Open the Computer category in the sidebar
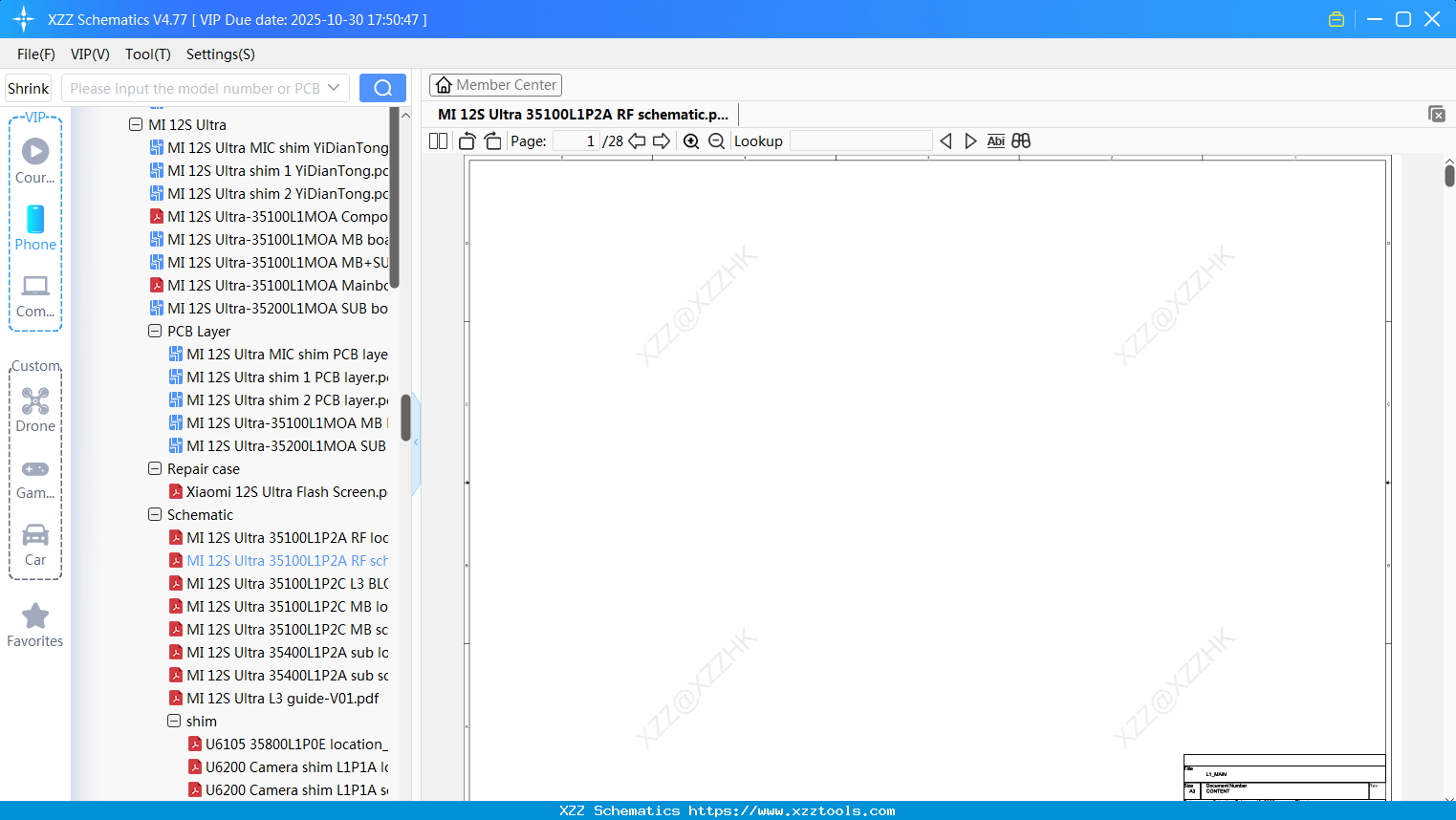Viewport: 1456px width, 820px height. point(35,295)
